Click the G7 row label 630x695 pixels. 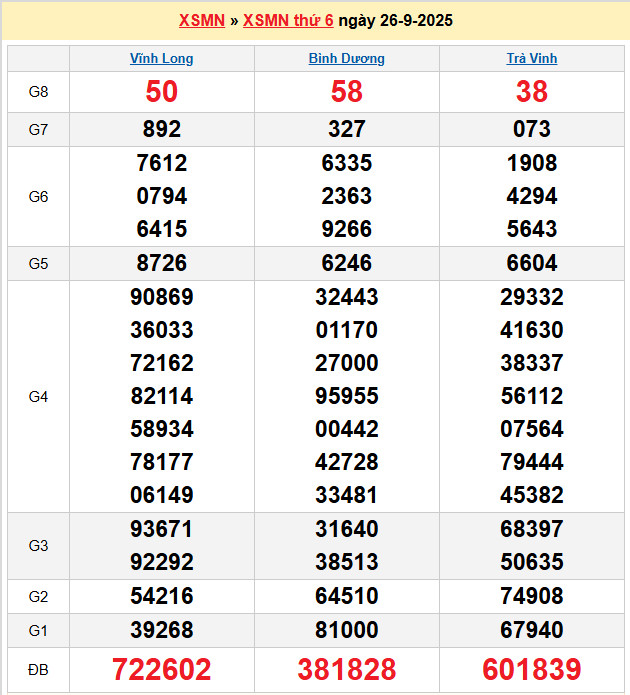point(38,130)
